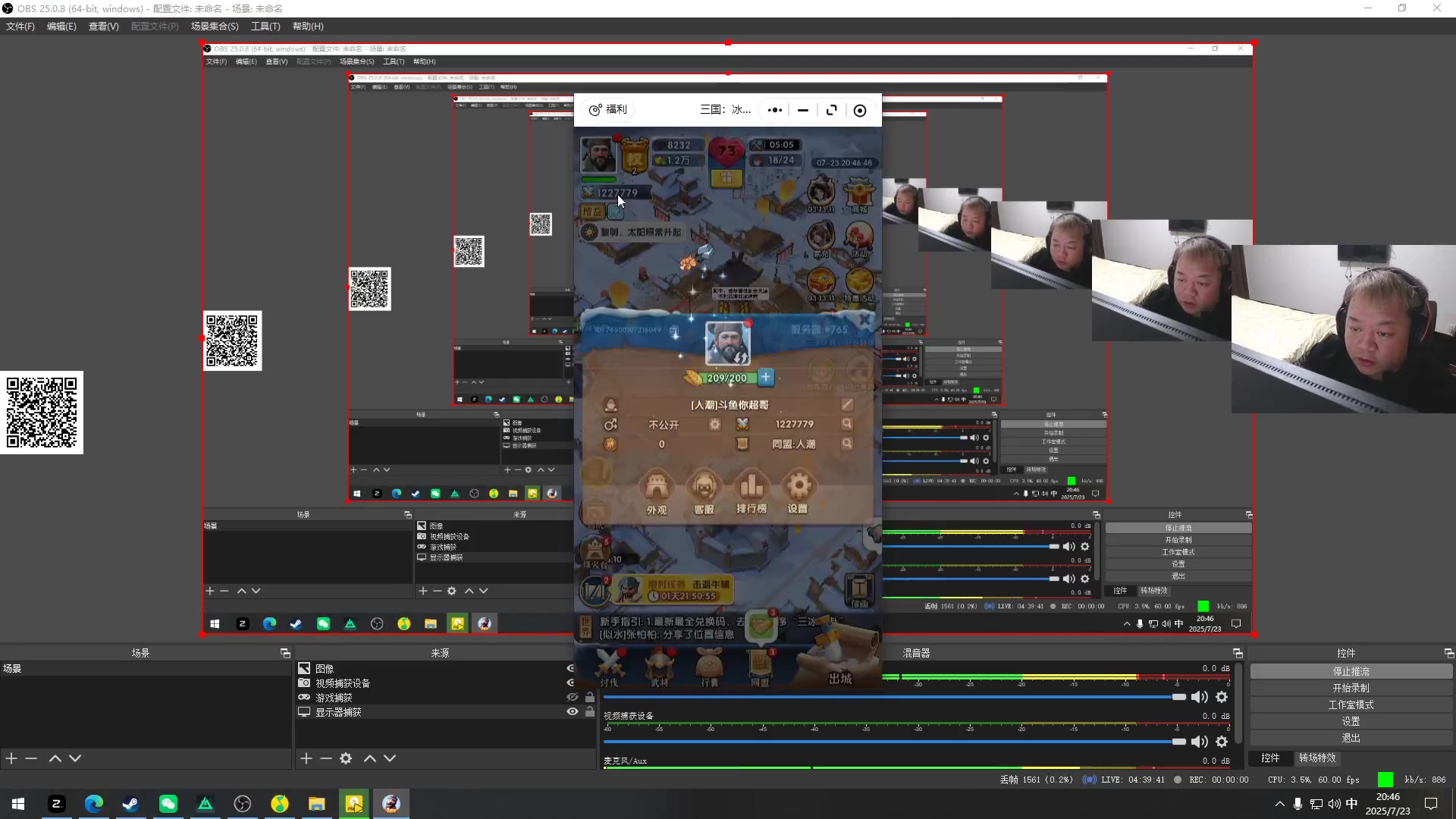Pop out the 场景 dock panel
This screenshot has width=1456, height=819.
point(285,653)
